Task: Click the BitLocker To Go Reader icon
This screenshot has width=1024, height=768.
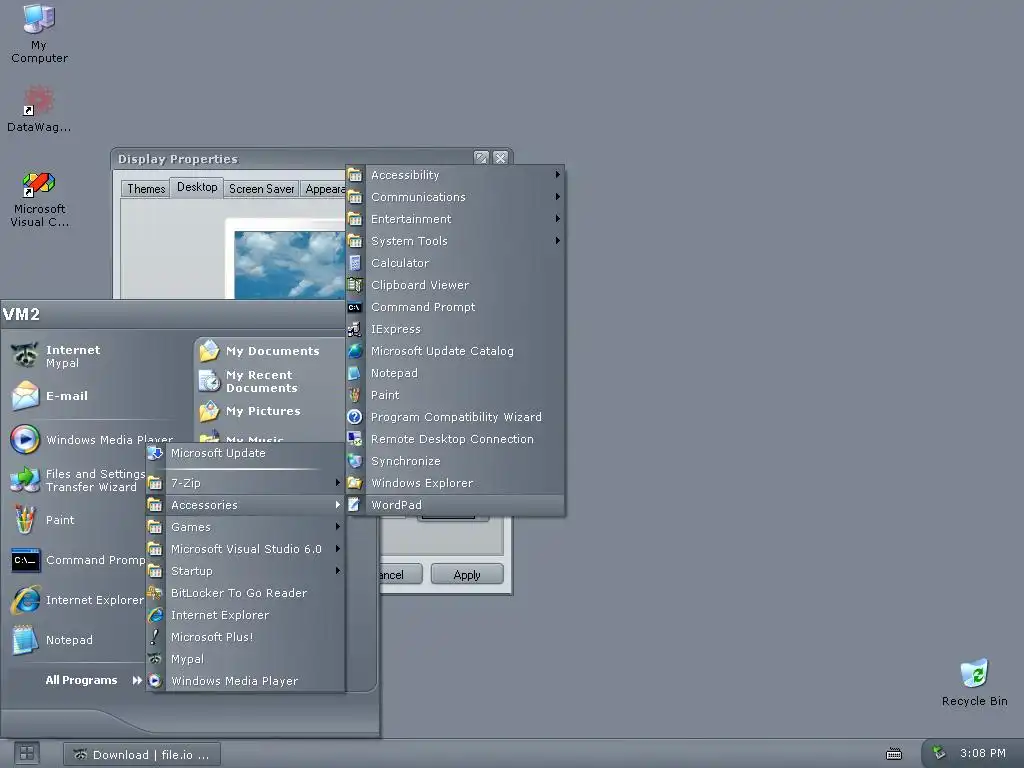Action: tap(155, 593)
